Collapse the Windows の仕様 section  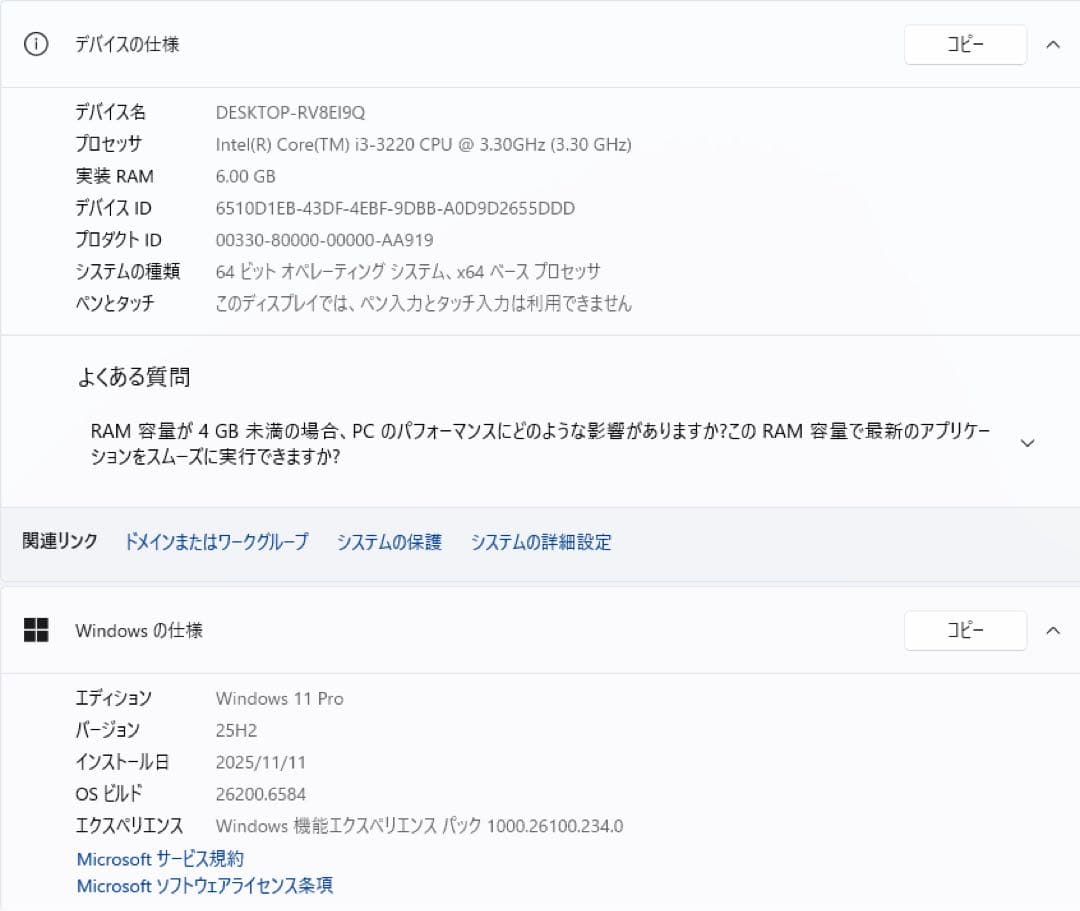(x=1053, y=631)
